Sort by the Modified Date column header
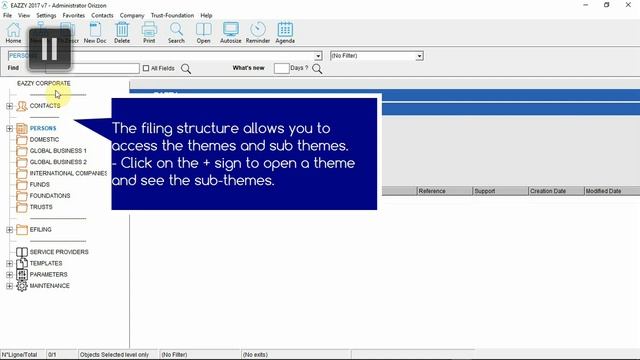Viewport: 640px width, 360px height. point(612,191)
